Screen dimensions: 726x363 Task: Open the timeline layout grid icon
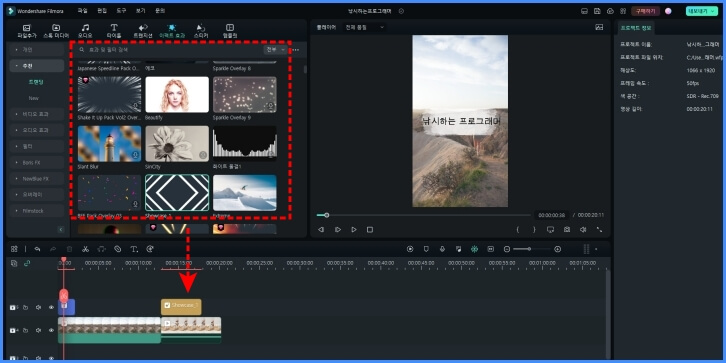tap(14, 249)
